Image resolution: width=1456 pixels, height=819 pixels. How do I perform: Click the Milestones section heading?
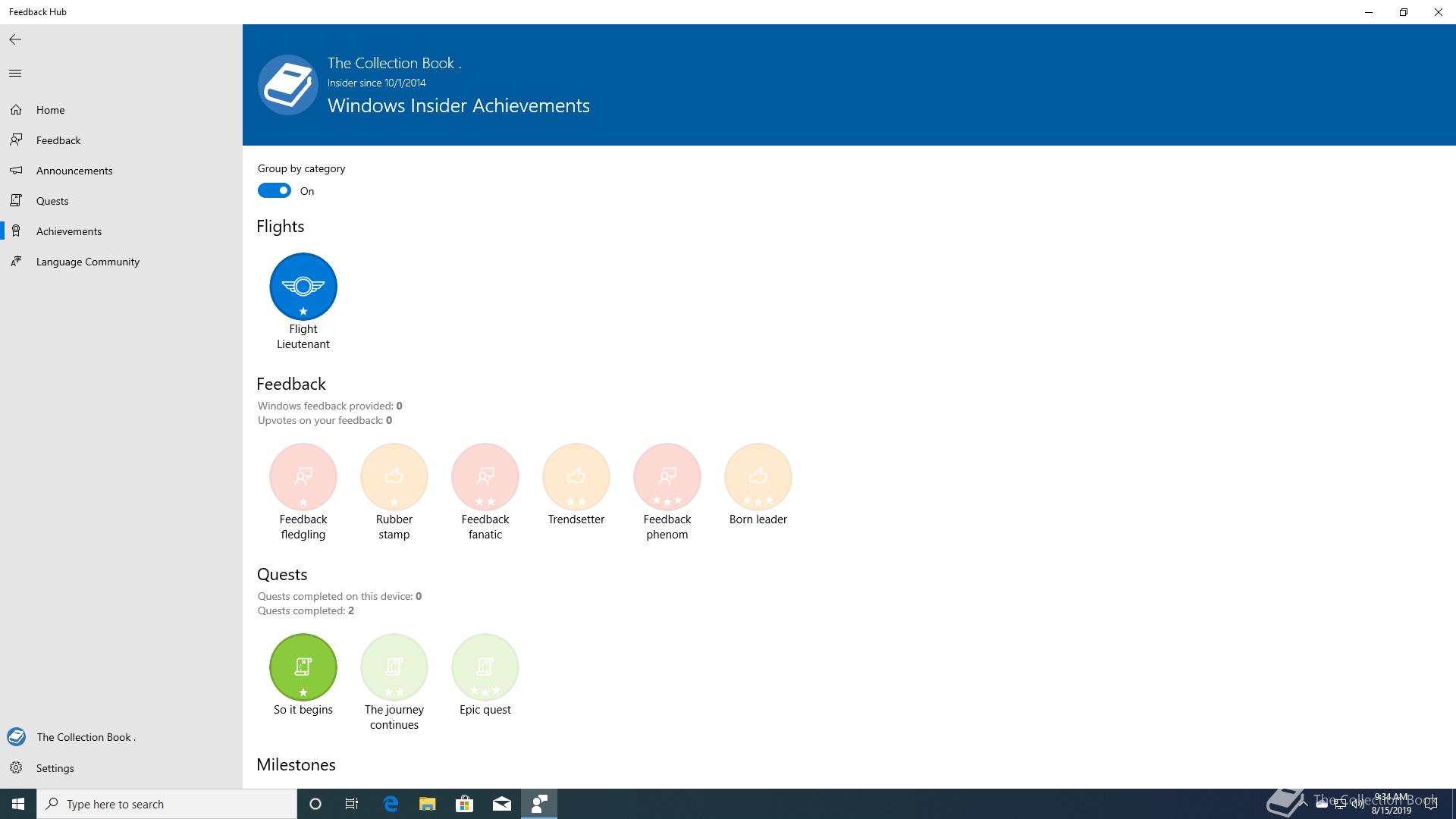click(297, 764)
